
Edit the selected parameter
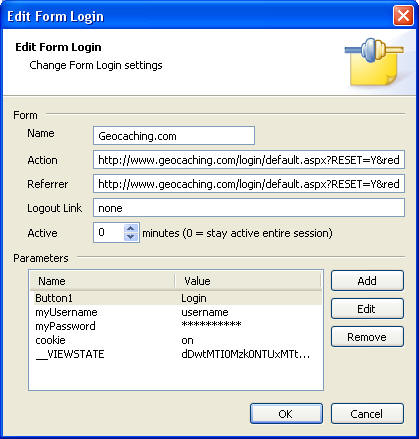[367, 309]
